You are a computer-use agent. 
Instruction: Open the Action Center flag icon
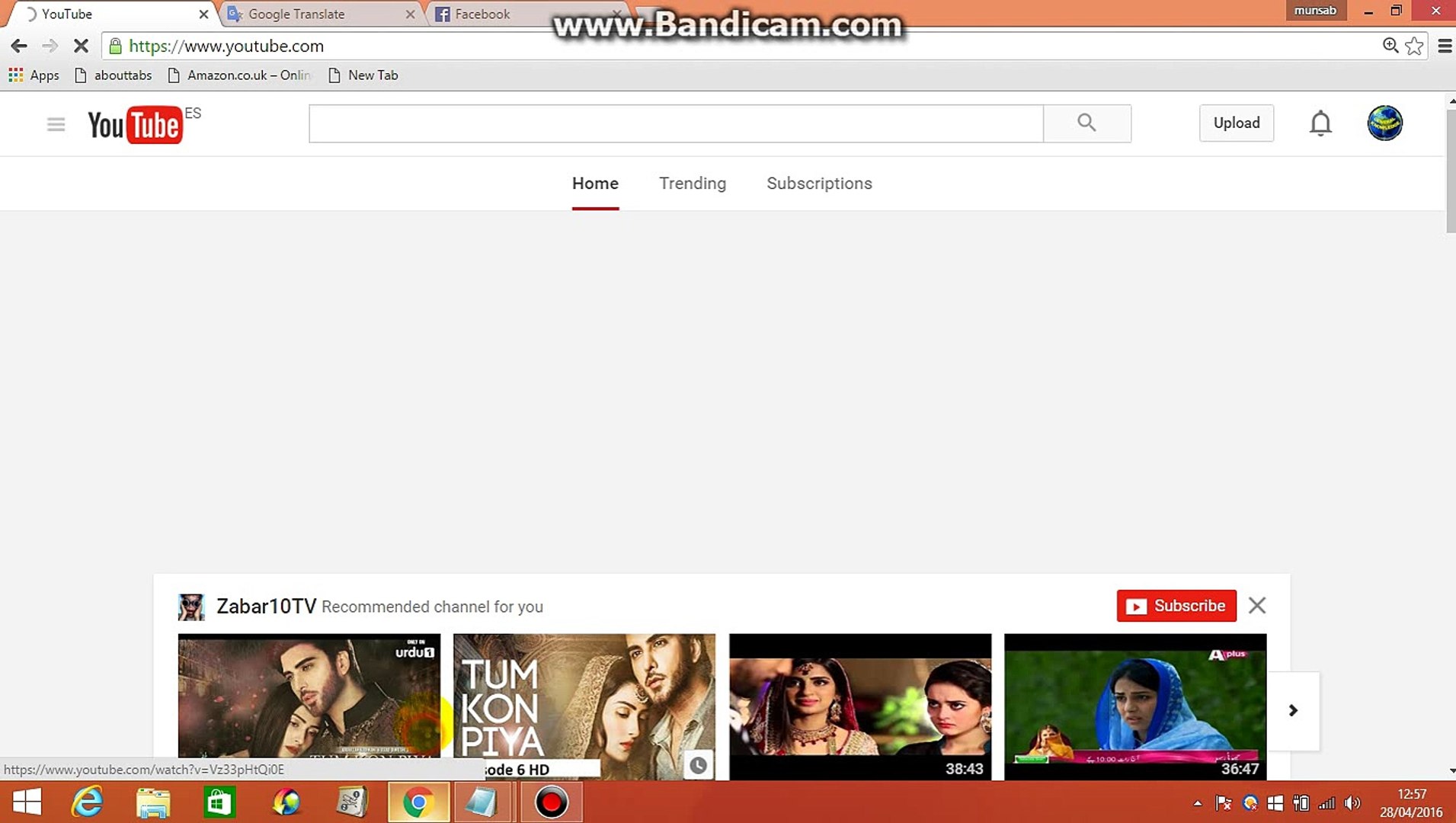pyautogui.click(x=1224, y=803)
